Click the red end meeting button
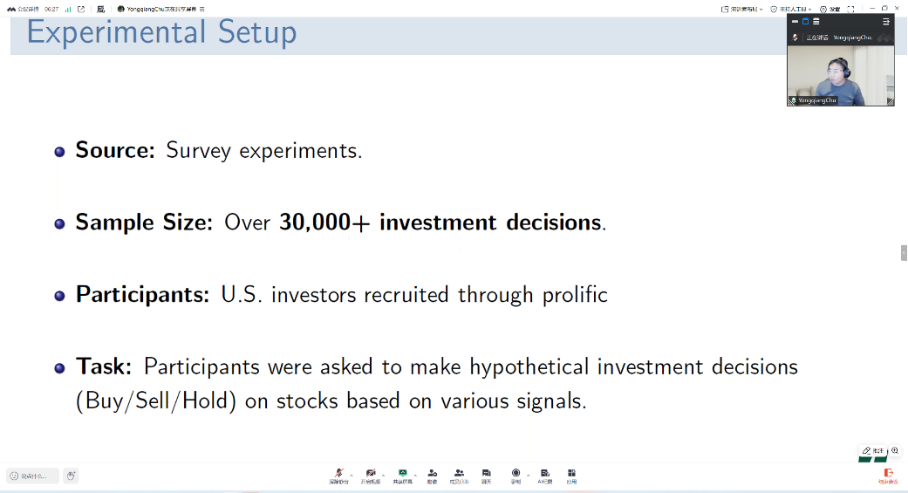This screenshot has width=908, height=493. 888,475
